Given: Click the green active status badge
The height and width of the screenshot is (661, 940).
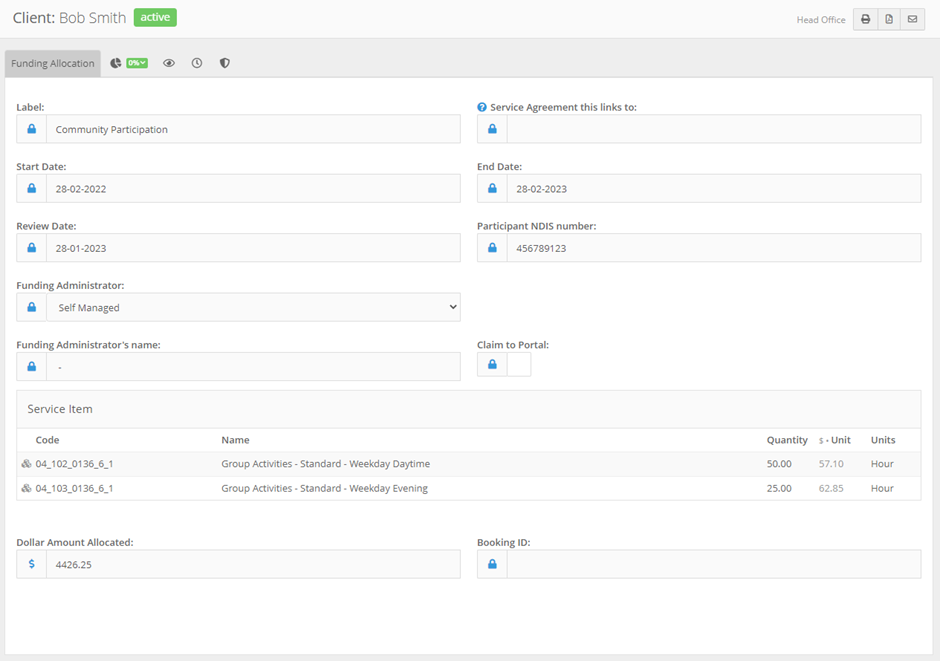Looking at the screenshot, I should point(155,17).
